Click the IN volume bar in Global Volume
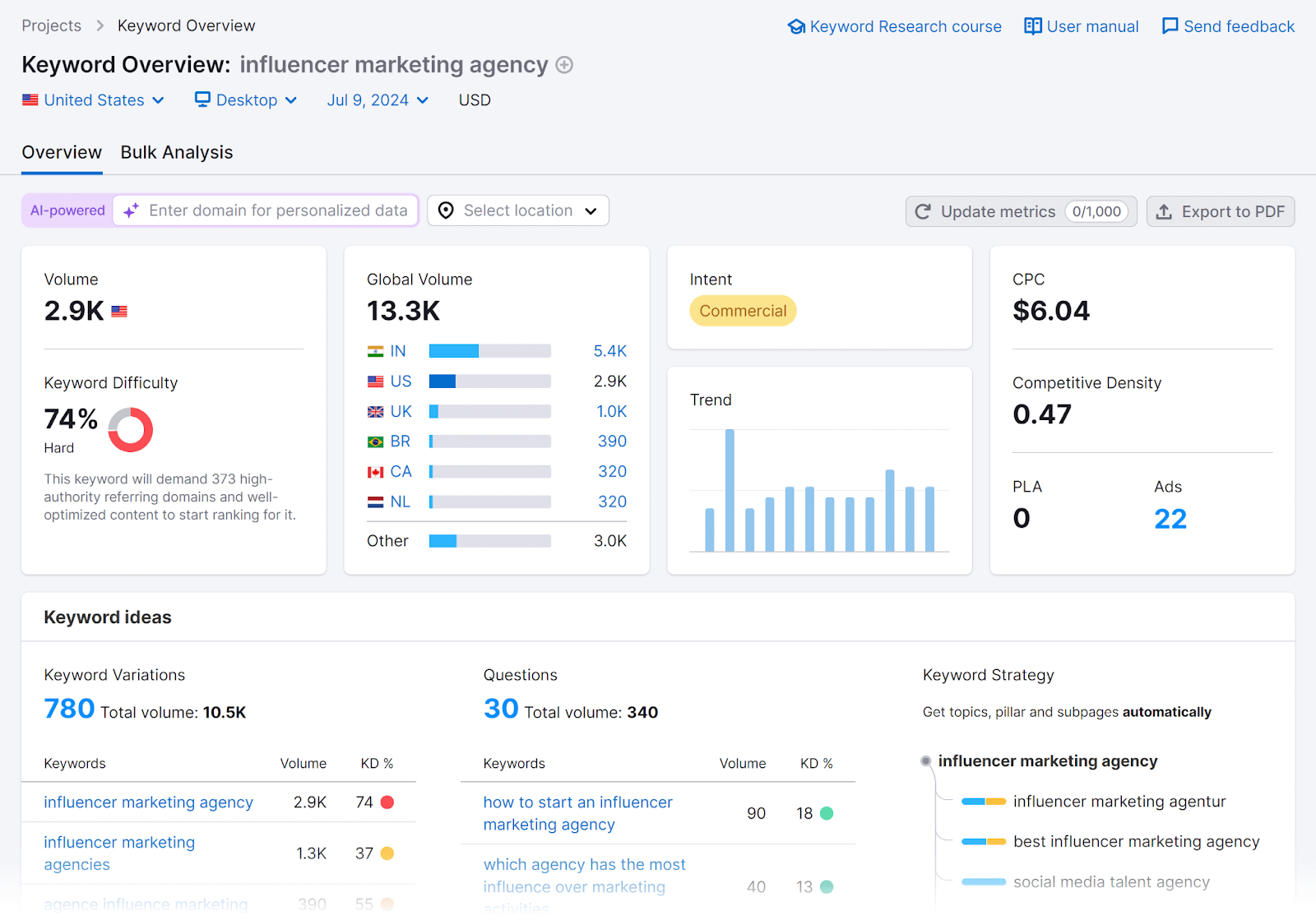The width and height of the screenshot is (1316, 920). pos(490,351)
